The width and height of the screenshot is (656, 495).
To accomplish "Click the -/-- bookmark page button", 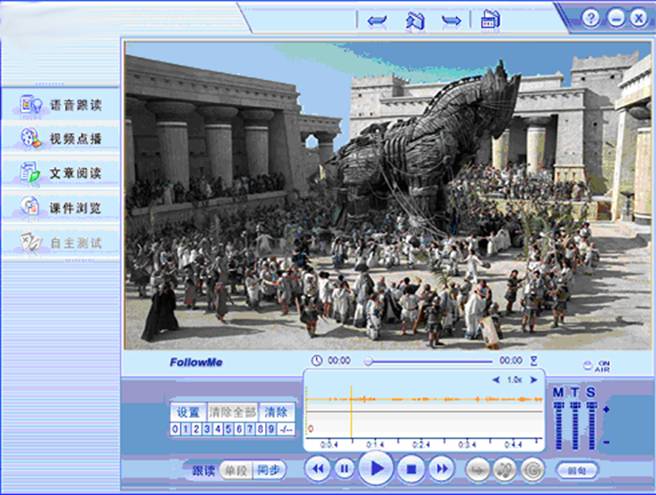I will (x=286, y=429).
